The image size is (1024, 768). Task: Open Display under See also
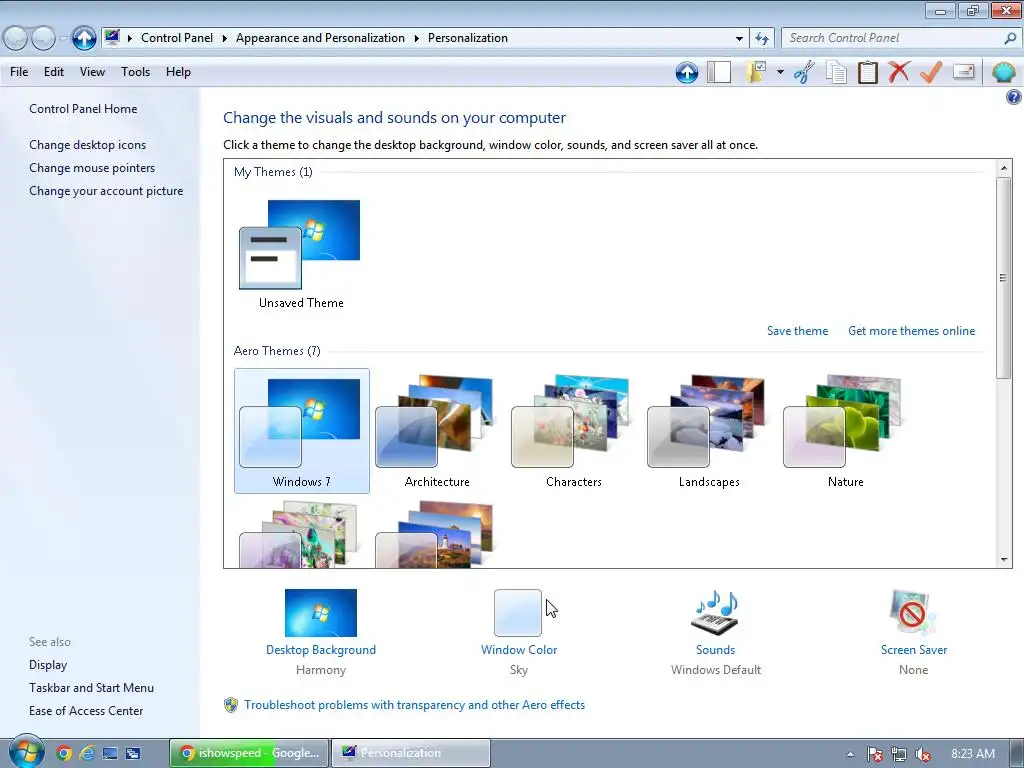[48, 665]
